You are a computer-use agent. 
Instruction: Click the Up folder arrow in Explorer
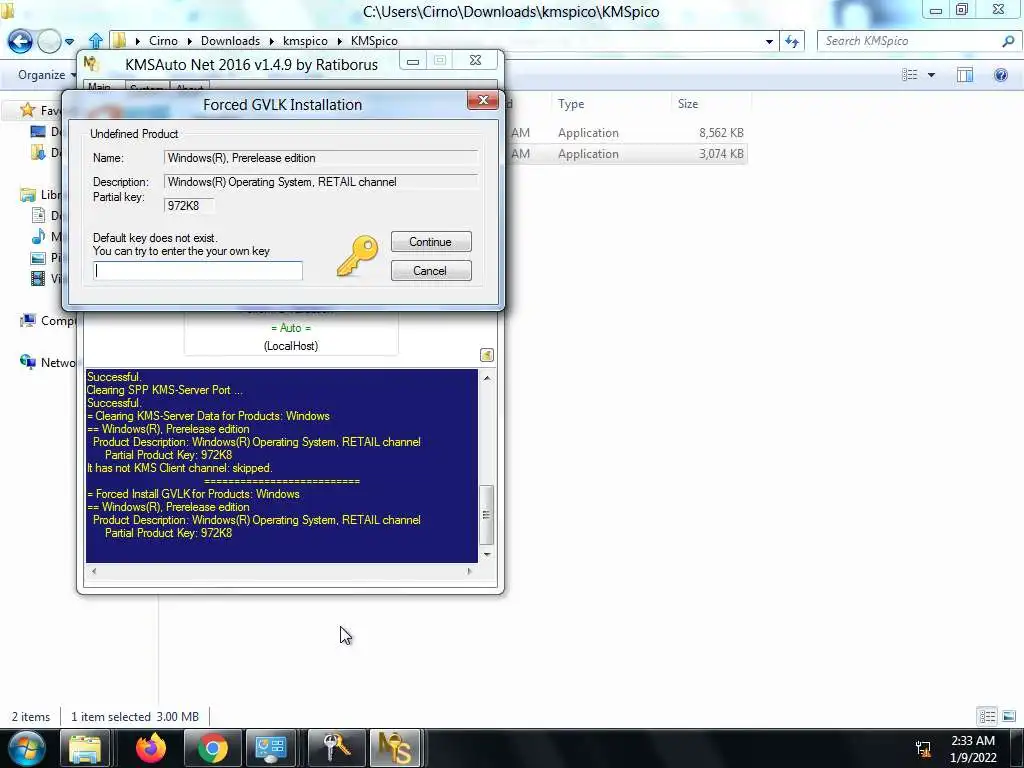pos(95,40)
